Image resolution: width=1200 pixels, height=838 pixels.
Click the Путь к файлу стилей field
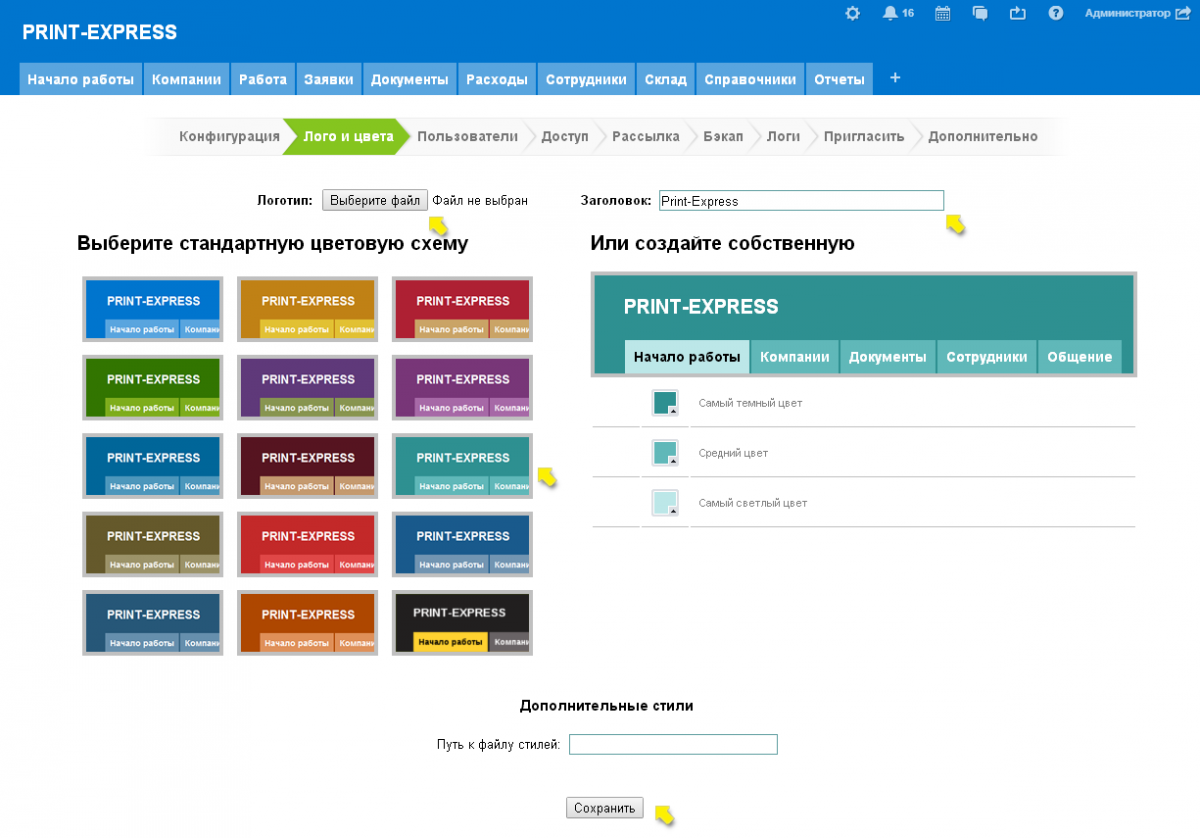672,744
